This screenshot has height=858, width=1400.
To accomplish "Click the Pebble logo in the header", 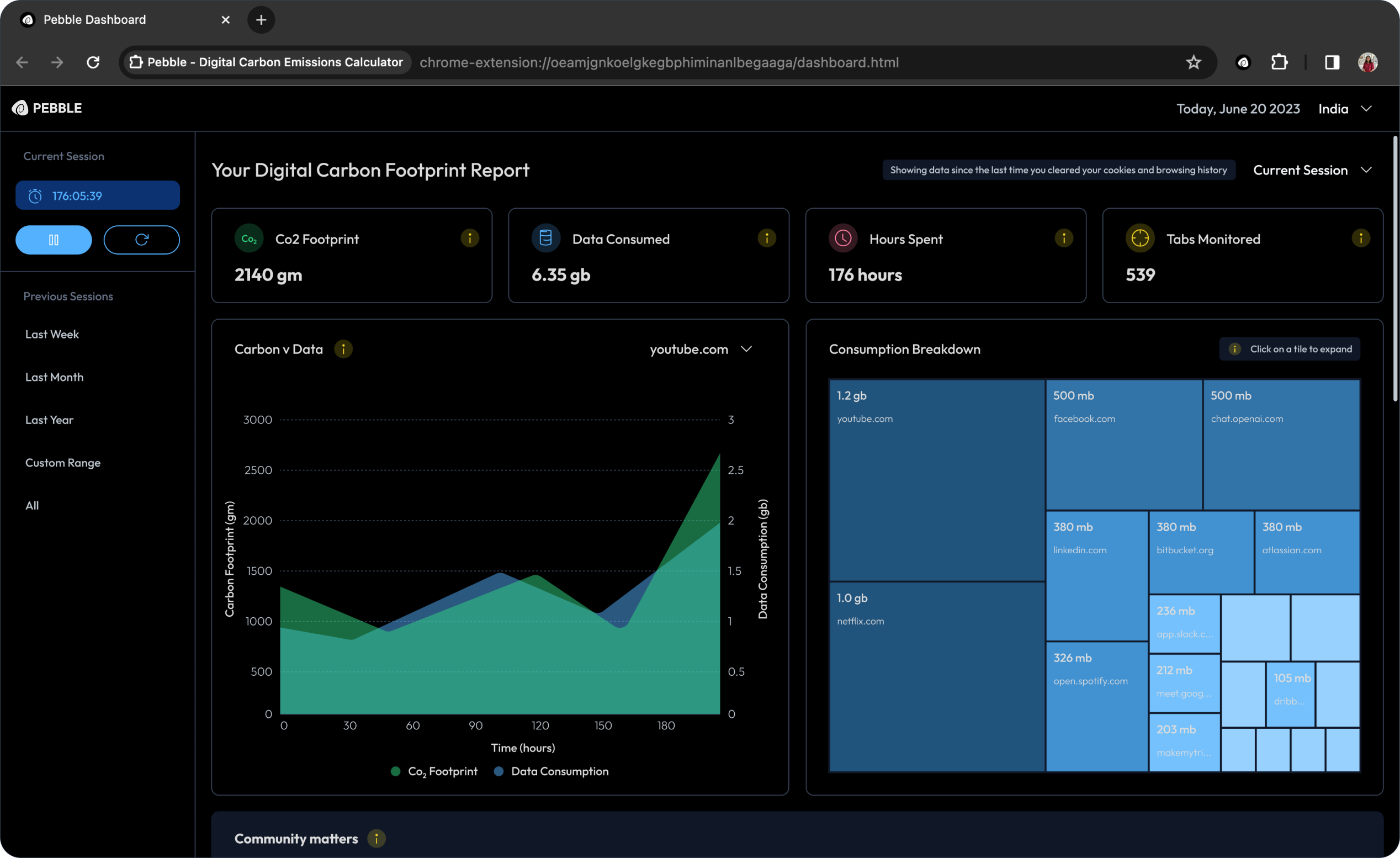I will [x=46, y=108].
